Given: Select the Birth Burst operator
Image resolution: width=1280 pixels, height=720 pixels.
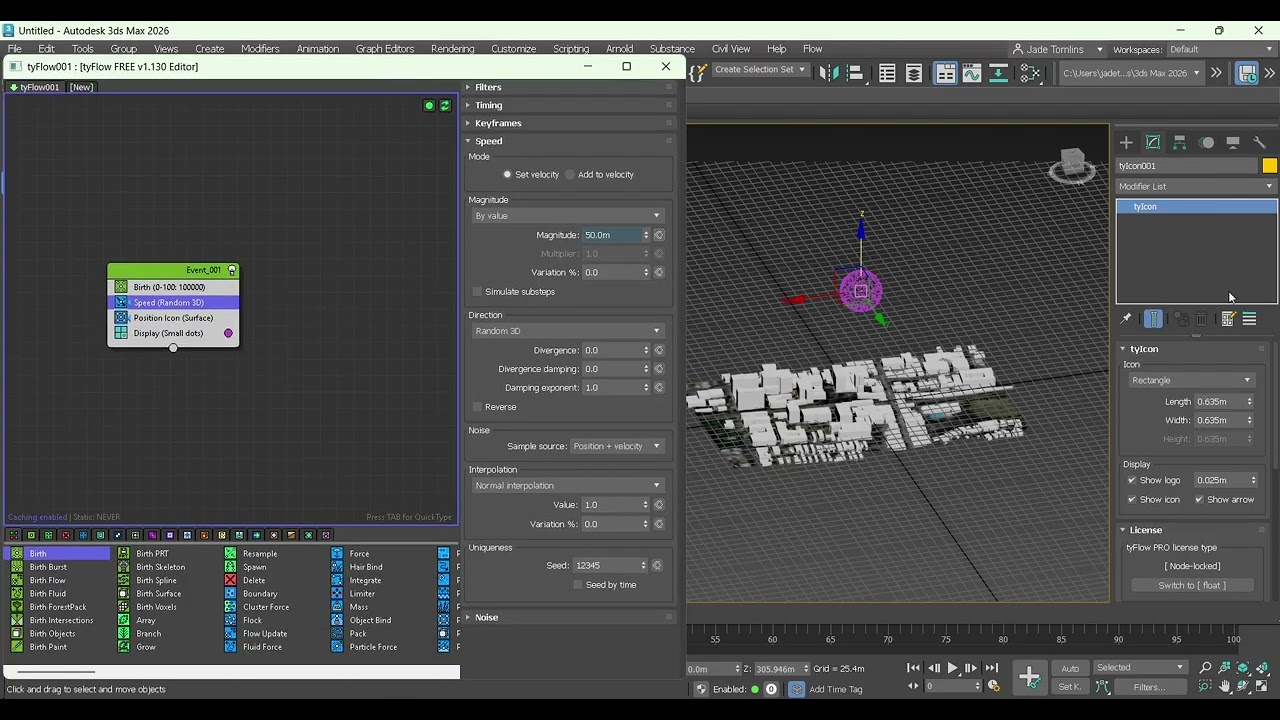Looking at the screenshot, I should (x=48, y=567).
